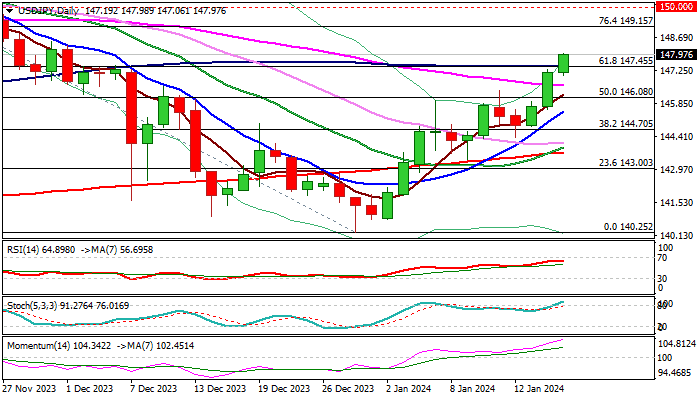Select the 0.0 Fibonacci label at 140.252

[x=627, y=227]
